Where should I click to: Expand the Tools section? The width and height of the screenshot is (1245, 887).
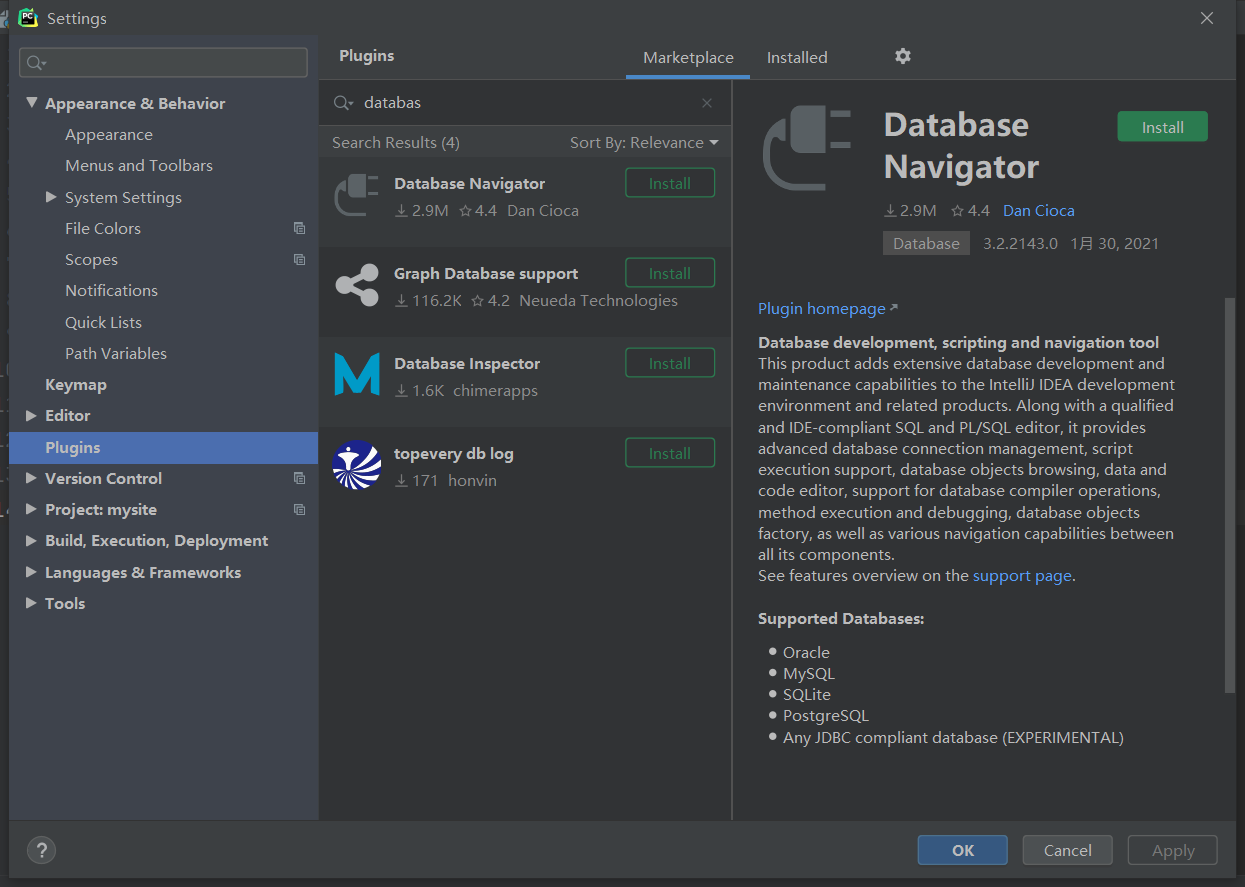pyautogui.click(x=32, y=603)
